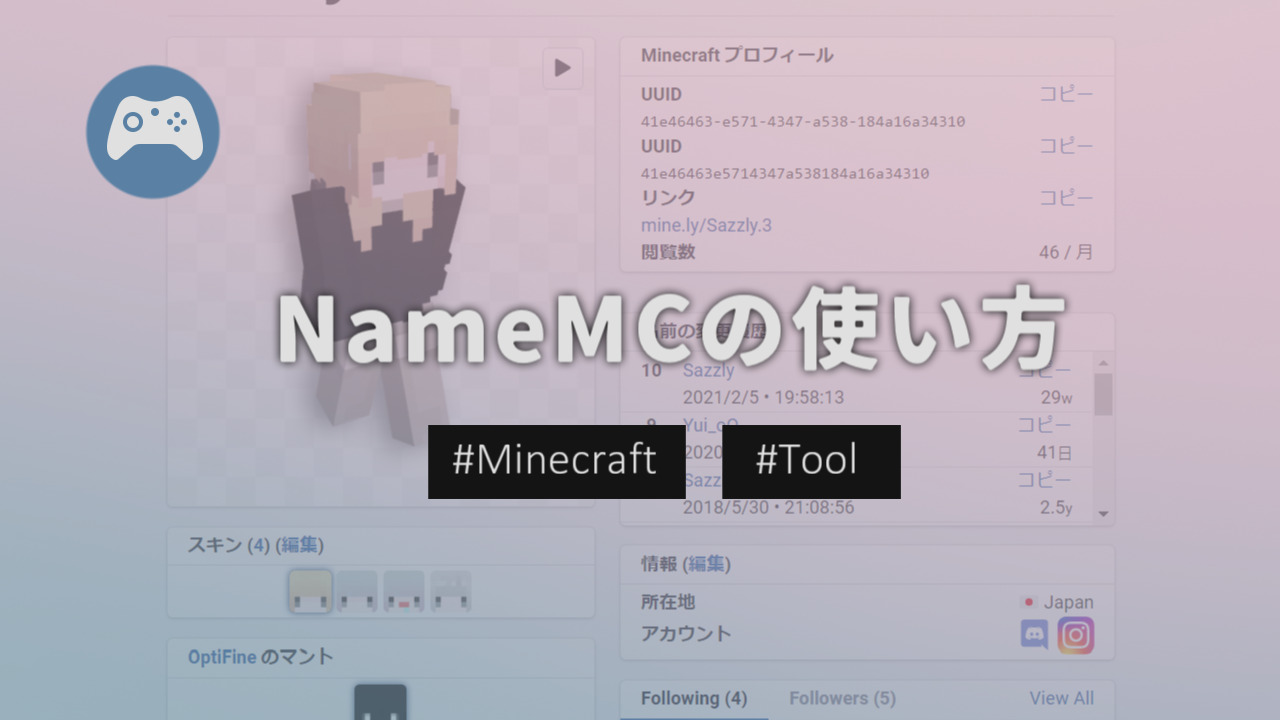Click the OptiFine cape thumbnail

pos(381,703)
